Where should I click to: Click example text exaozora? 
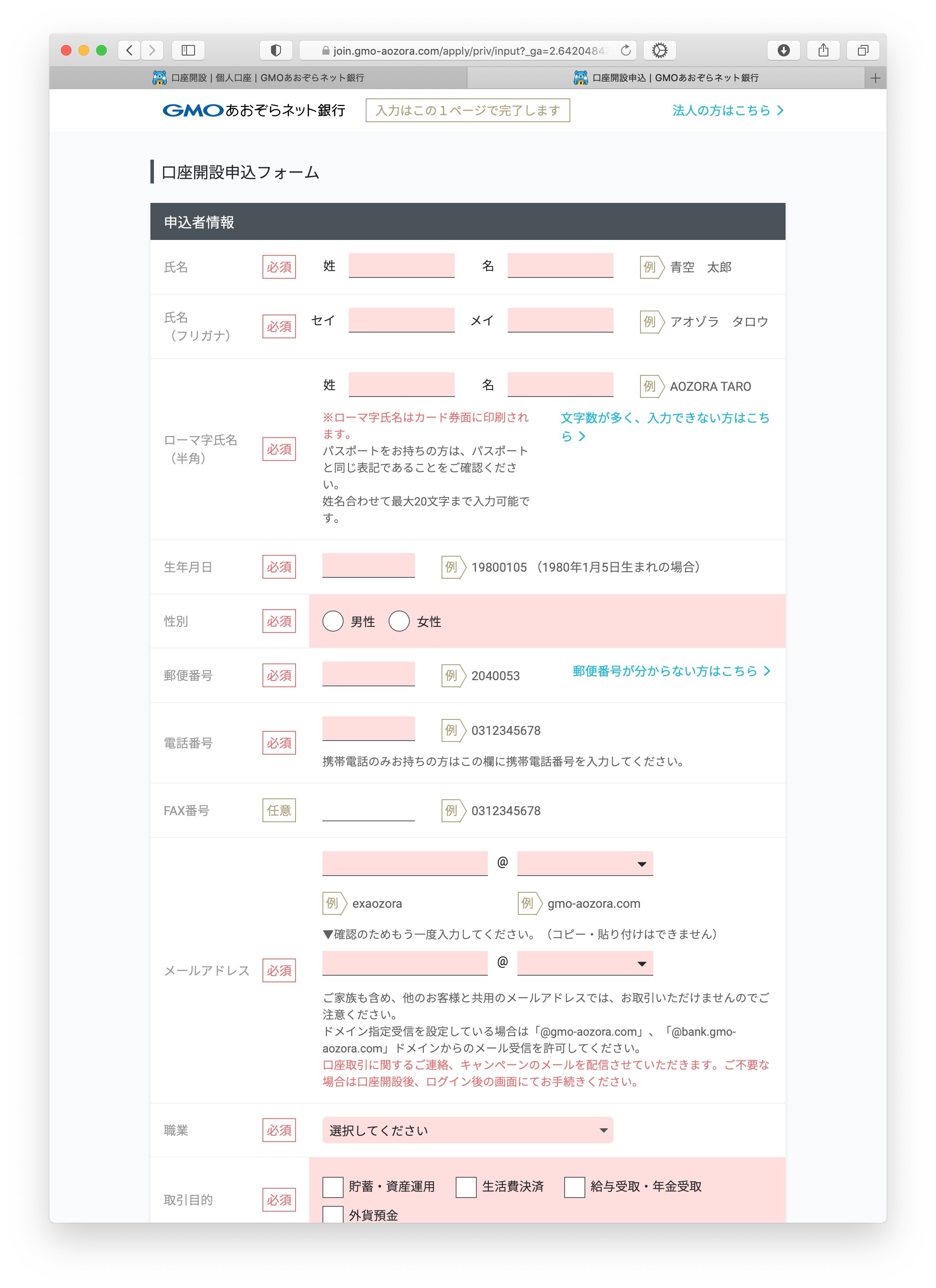pyautogui.click(x=377, y=903)
